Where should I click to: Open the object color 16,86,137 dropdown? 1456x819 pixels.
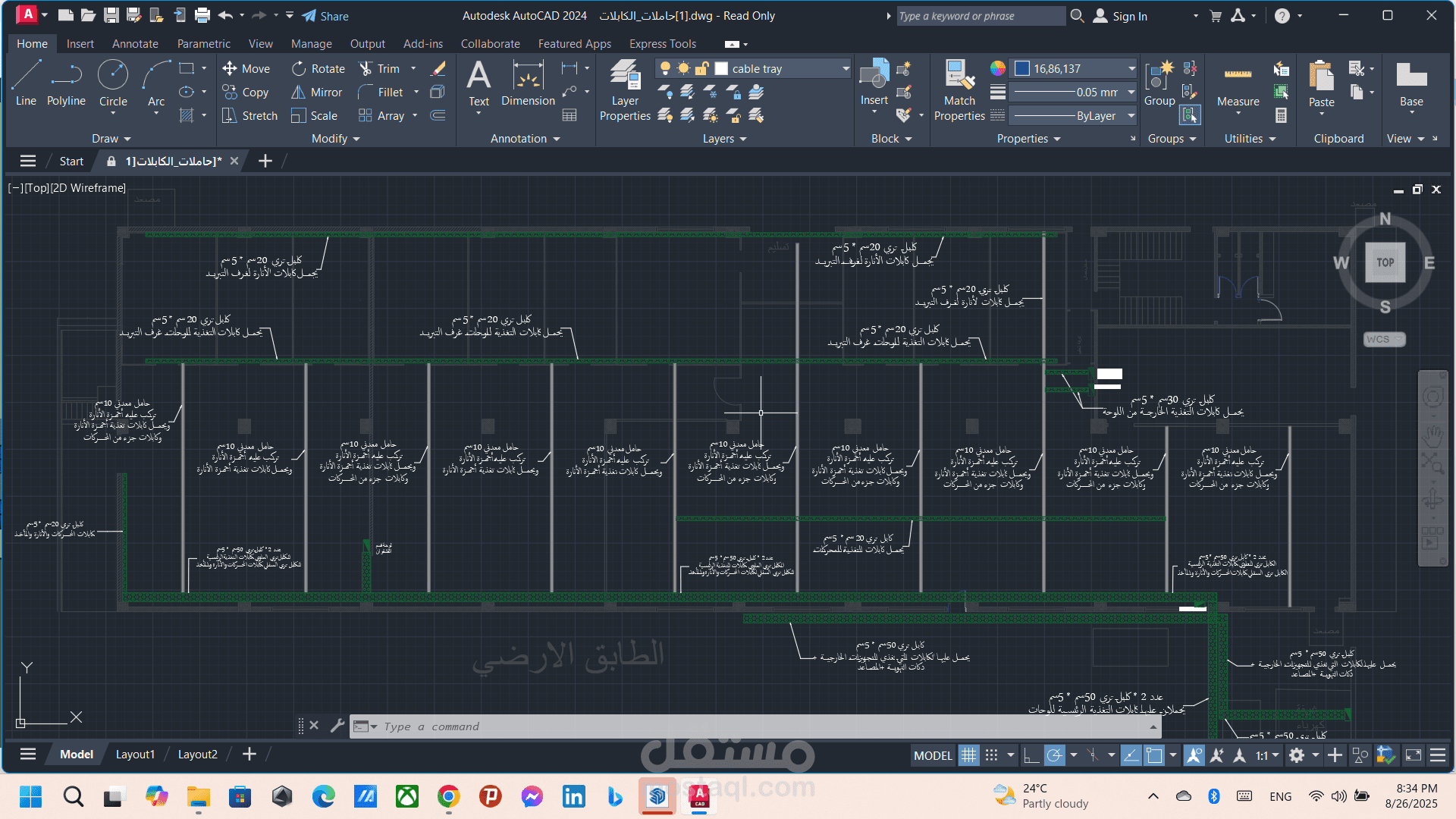click(1131, 68)
